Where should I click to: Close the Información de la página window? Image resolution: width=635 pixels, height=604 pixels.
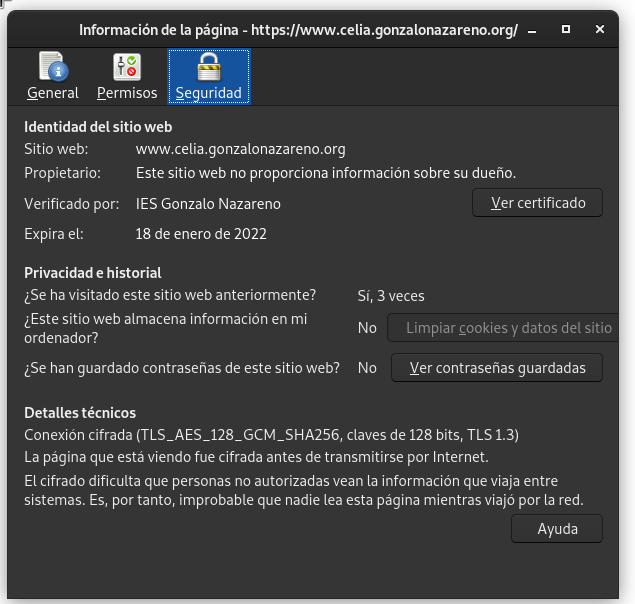(x=598, y=30)
